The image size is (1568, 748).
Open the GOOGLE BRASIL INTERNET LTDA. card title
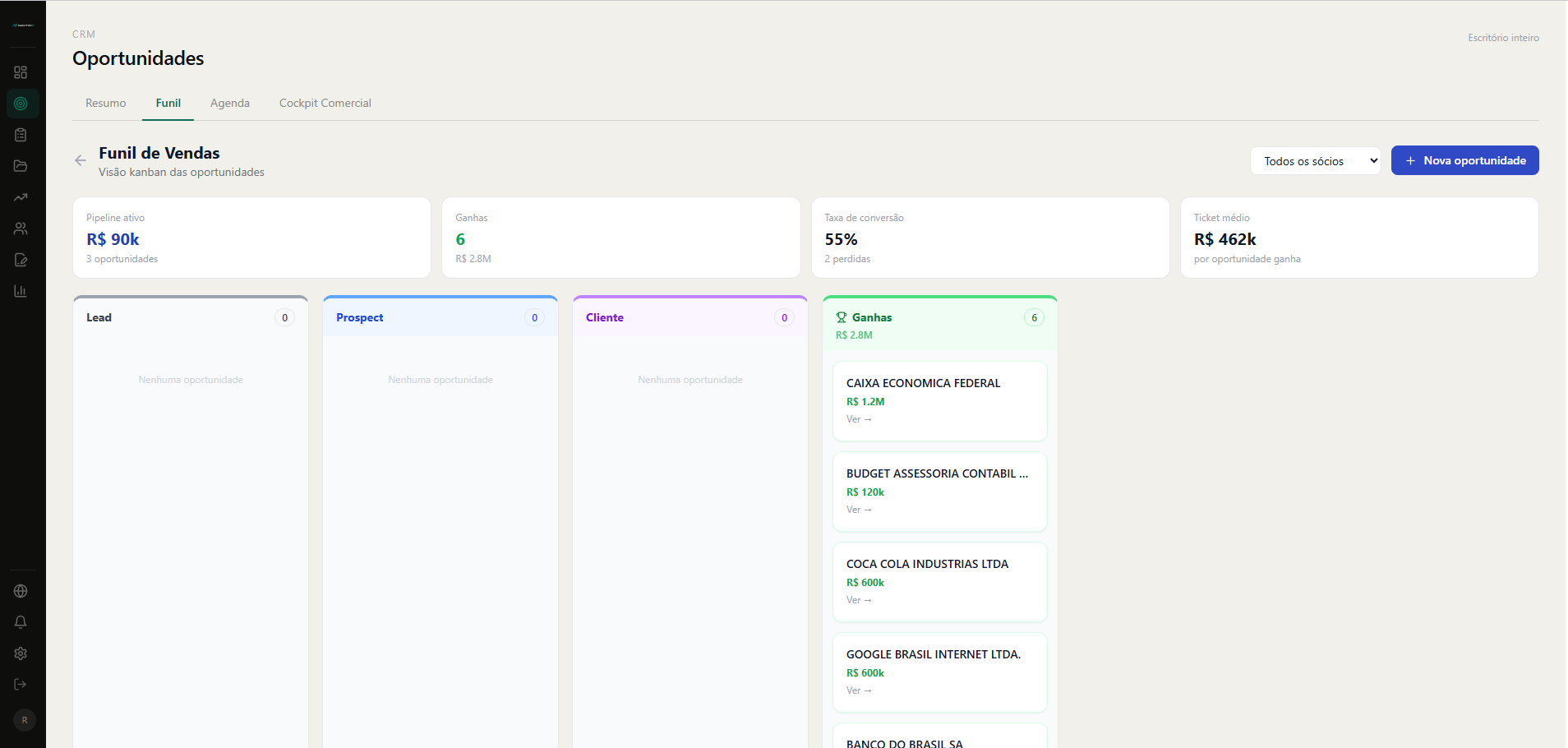[x=934, y=654]
